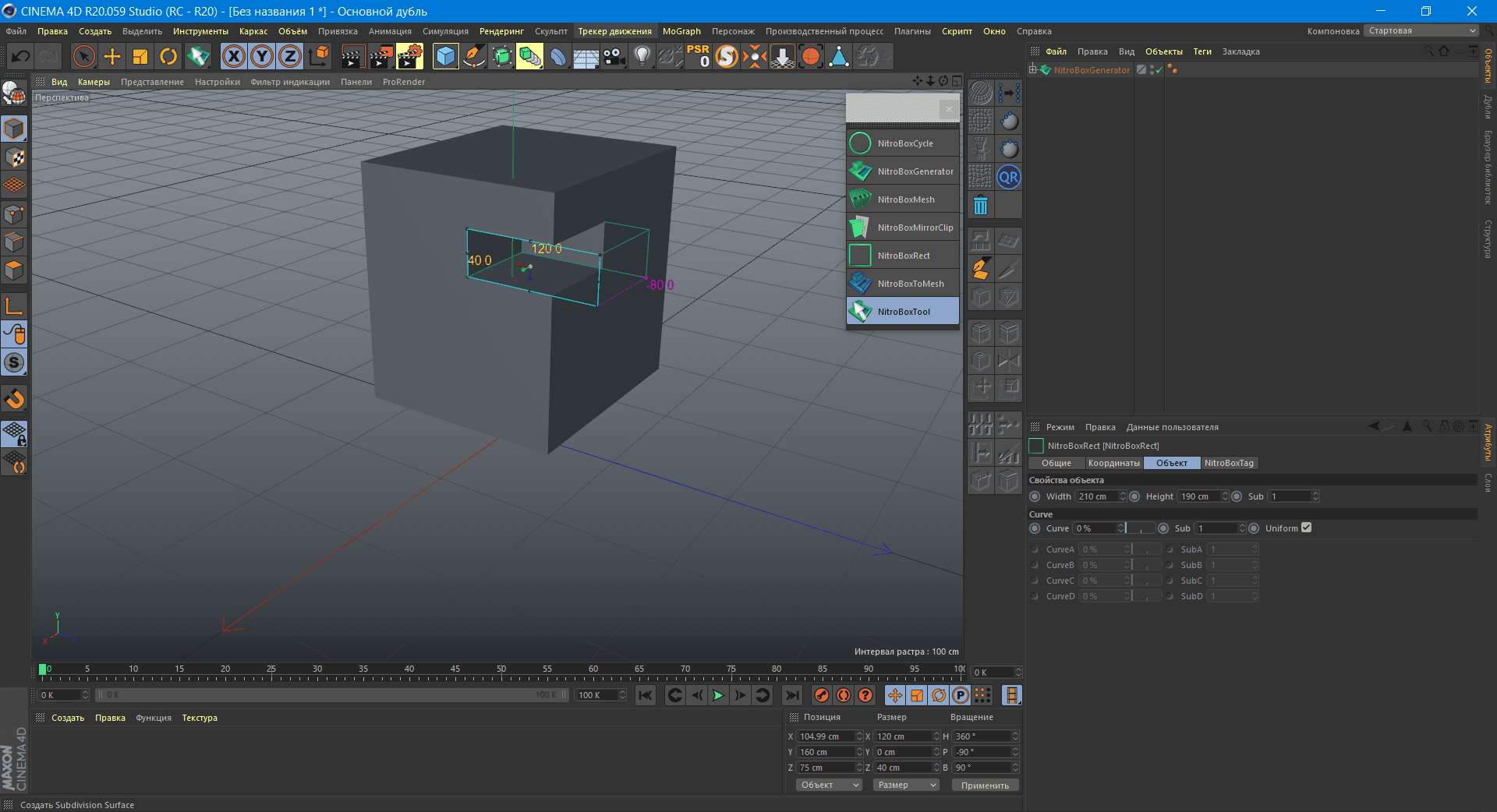Click Record Active Objects button

(821, 695)
